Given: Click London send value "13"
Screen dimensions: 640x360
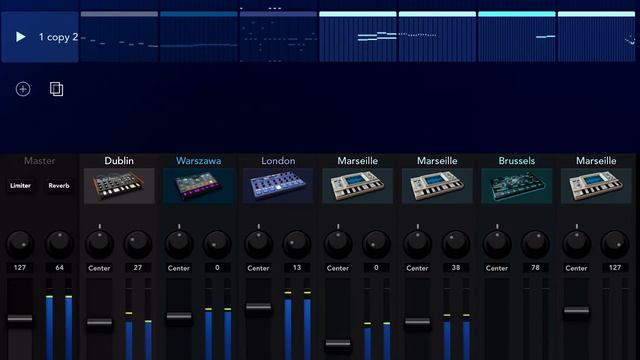Looking at the screenshot, I should click(x=297, y=268).
